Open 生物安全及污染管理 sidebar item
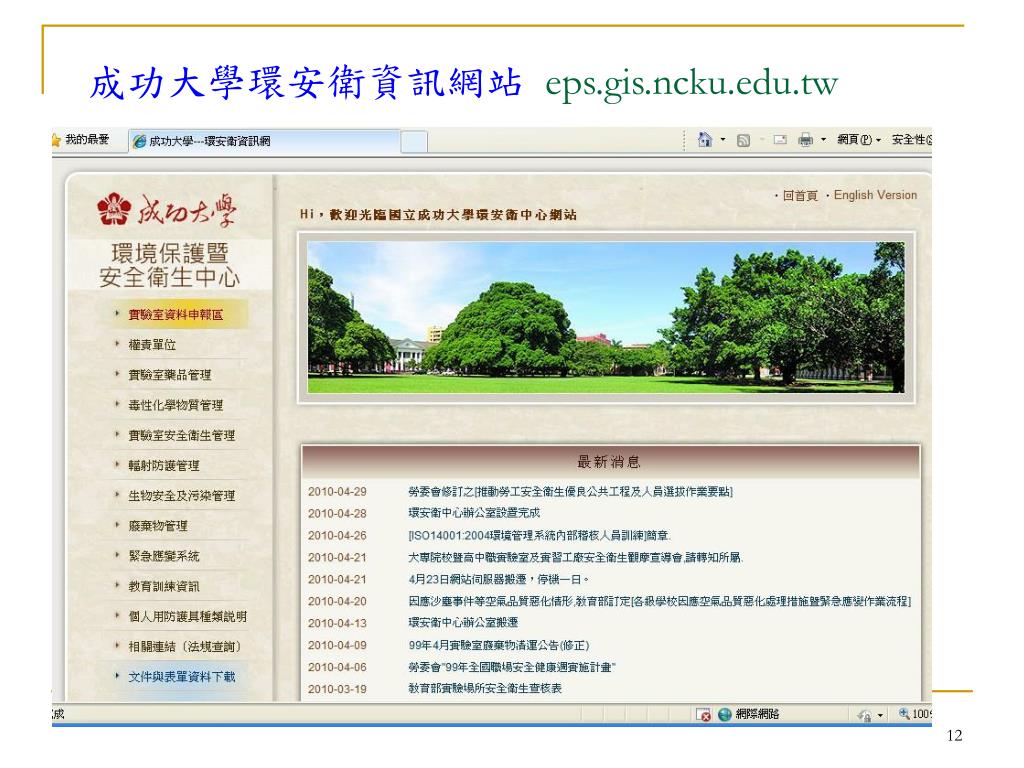 coord(182,496)
